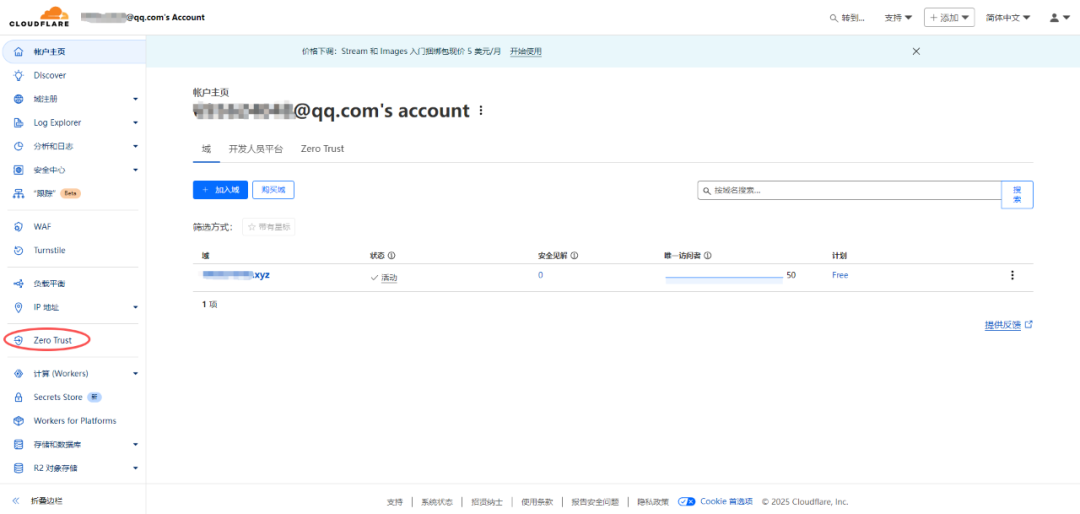Viewport: 1080px width, 514px height.
Task: Open account options three-dot menu
Action: pos(481,110)
